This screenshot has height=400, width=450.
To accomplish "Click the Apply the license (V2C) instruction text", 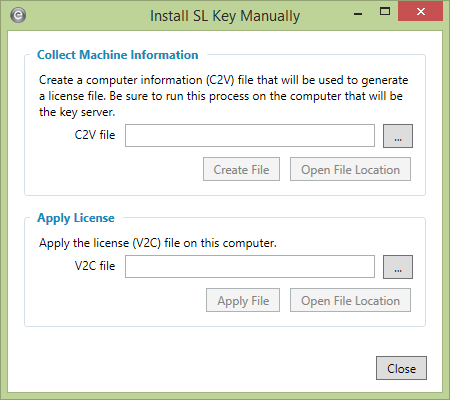I will 158,243.
